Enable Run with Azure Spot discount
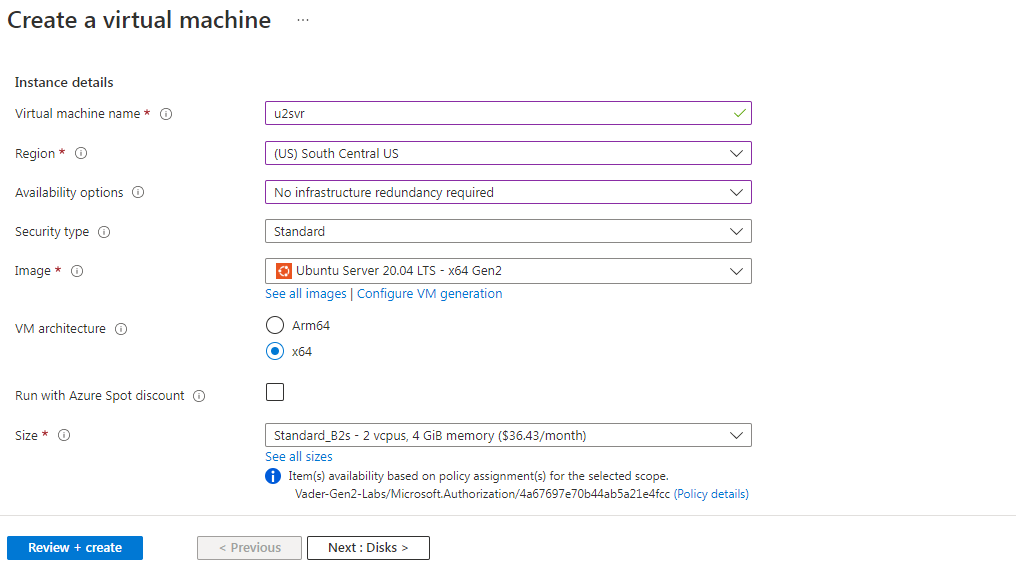The image size is (1016, 569). (275, 392)
